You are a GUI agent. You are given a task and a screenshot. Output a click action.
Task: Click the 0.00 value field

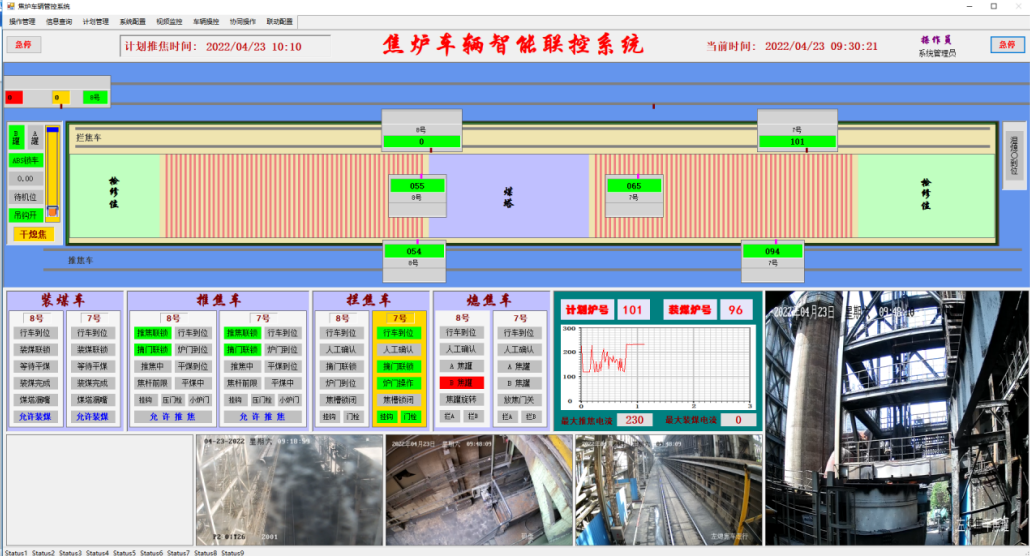tap(26, 179)
